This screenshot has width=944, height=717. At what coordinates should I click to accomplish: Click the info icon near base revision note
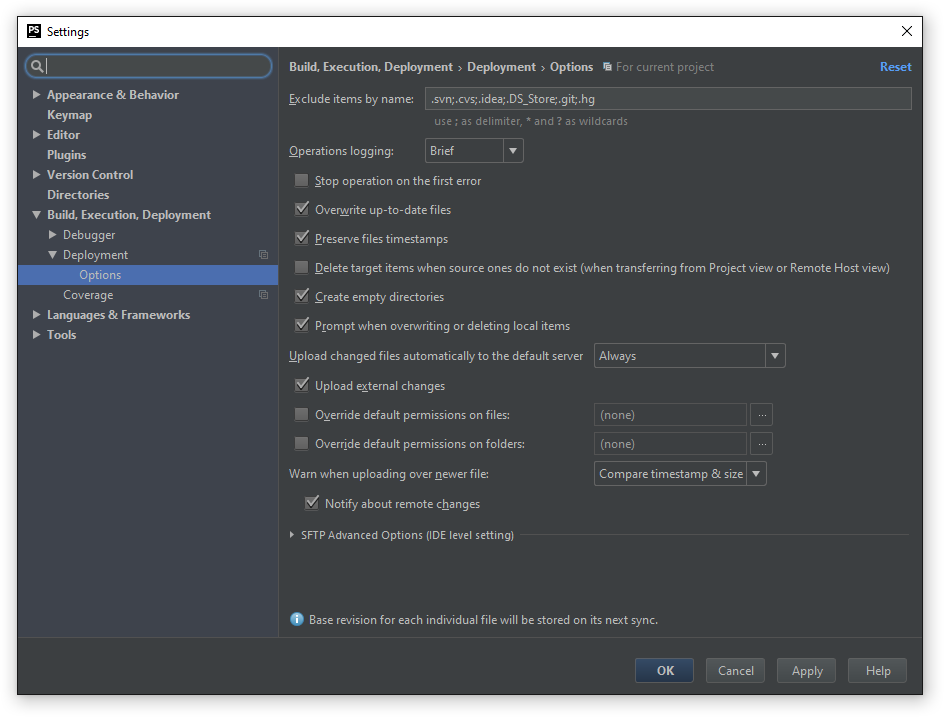(296, 620)
